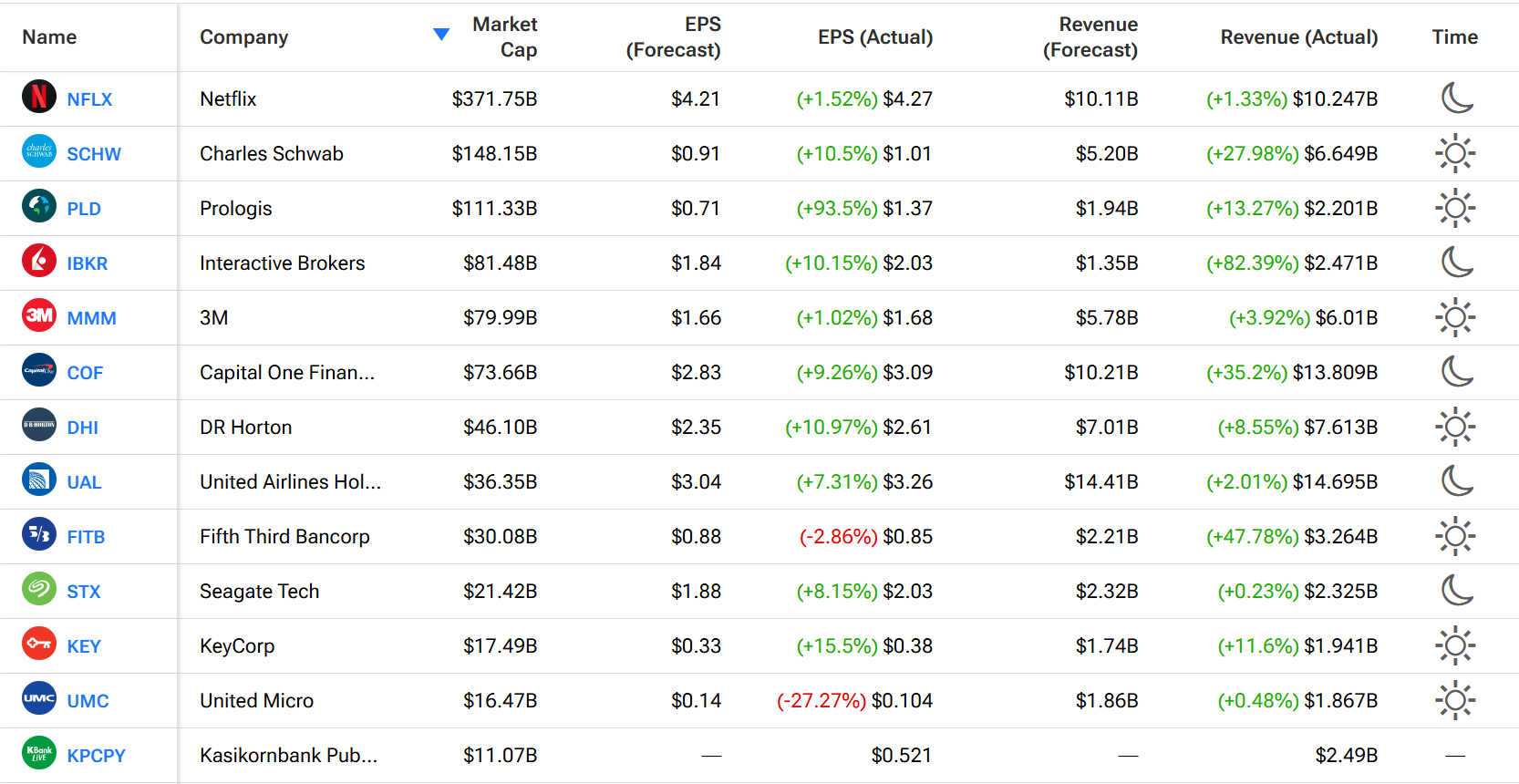Screen dimensions: 1519x784
Task: Open the PLD ticker link
Action: [x=84, y=209]
